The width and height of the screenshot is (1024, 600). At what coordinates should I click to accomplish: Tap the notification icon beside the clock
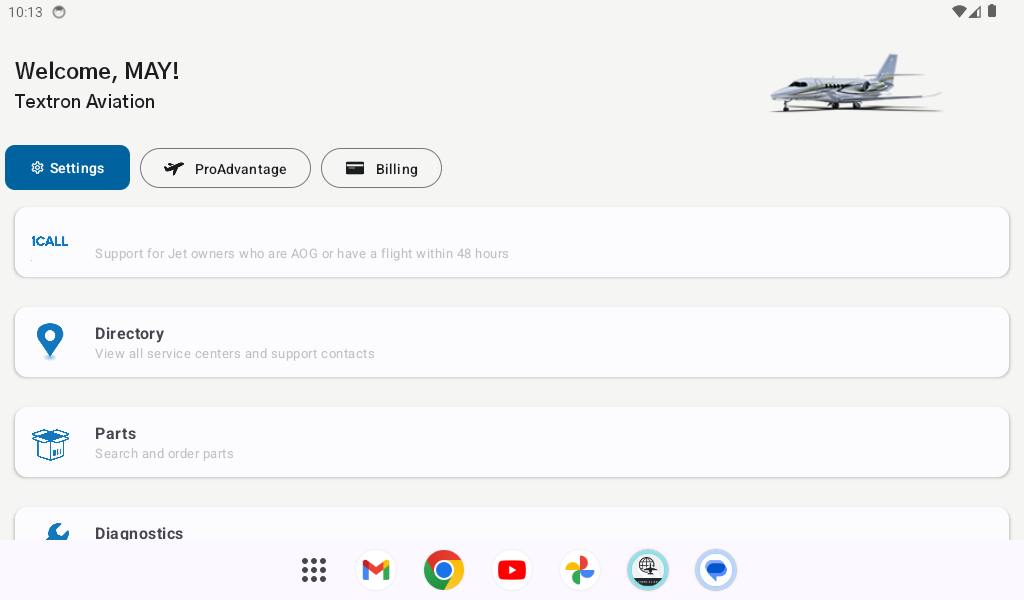[x=59, y=12]
